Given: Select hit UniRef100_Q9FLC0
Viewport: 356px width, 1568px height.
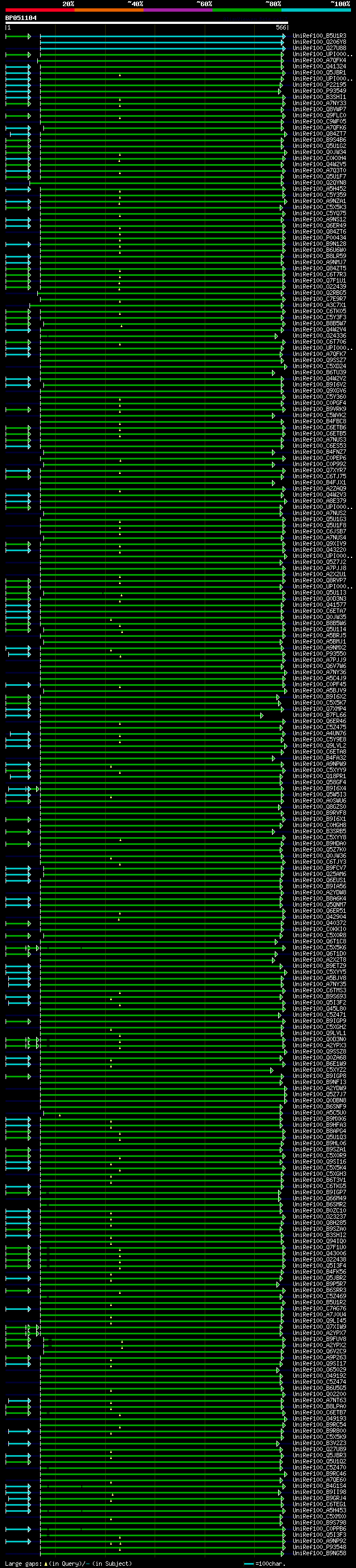Looking at the screenshot, I should (319, 115).
